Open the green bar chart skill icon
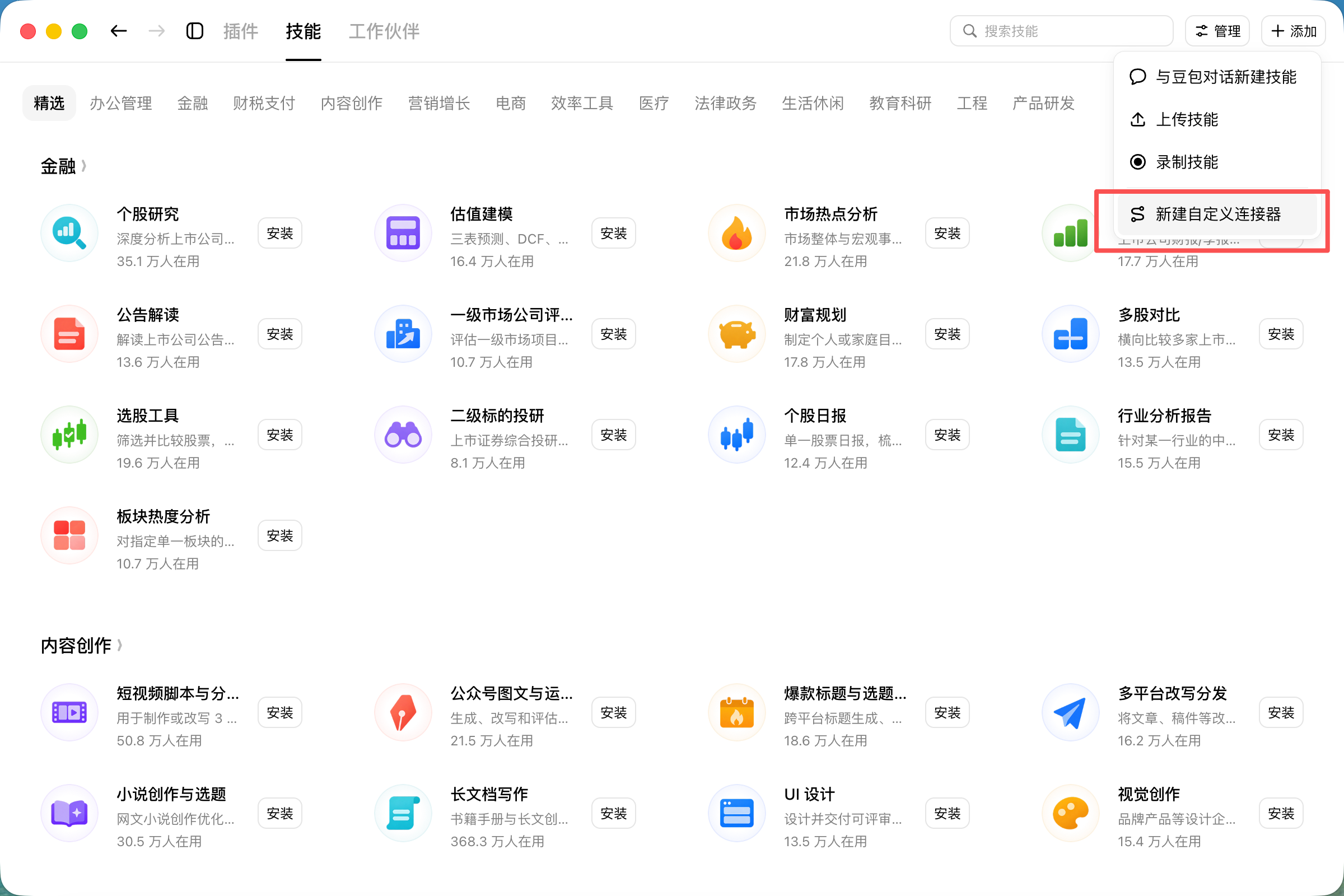1344x896 pixels. pyautogui.click(x=1069, y=233)
